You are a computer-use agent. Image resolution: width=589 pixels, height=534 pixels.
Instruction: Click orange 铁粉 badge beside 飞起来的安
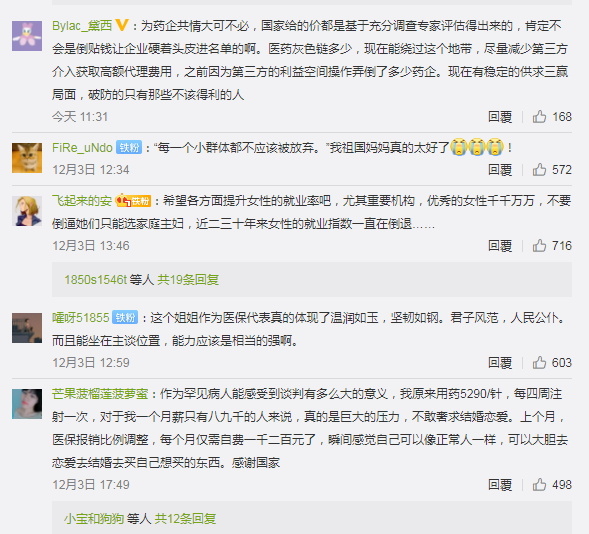[133, 201]
